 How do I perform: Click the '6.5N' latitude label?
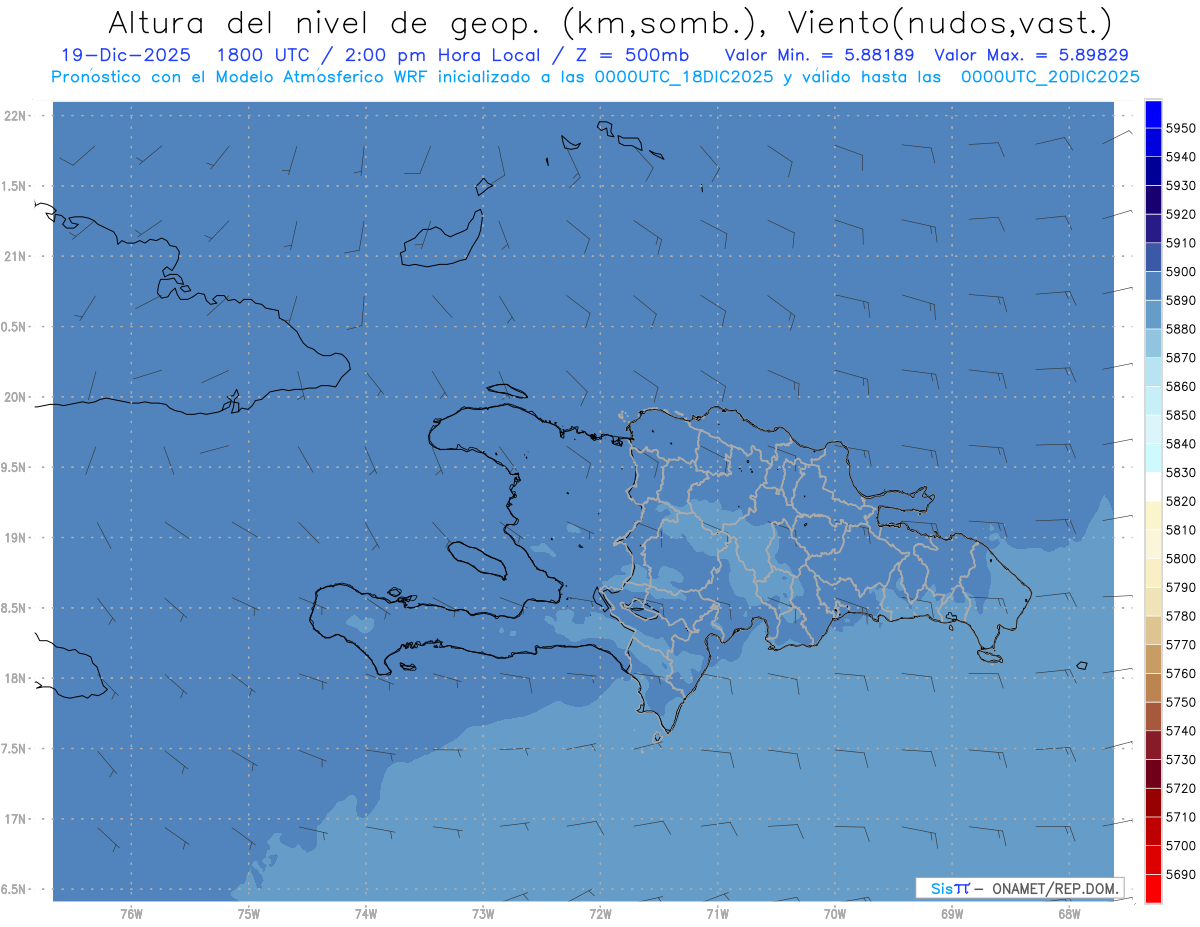coord(13,889)
